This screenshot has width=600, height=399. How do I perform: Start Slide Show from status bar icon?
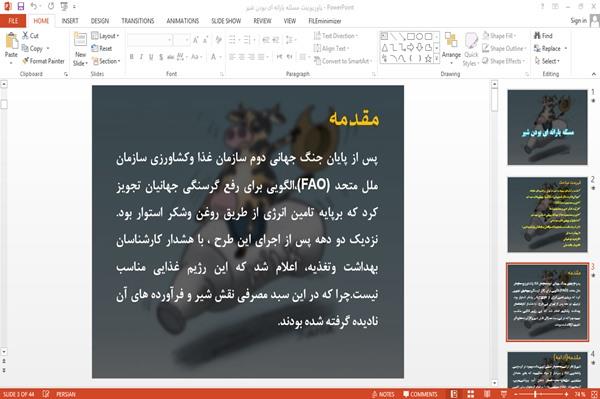pyautogui.click(x=504, y=394)
